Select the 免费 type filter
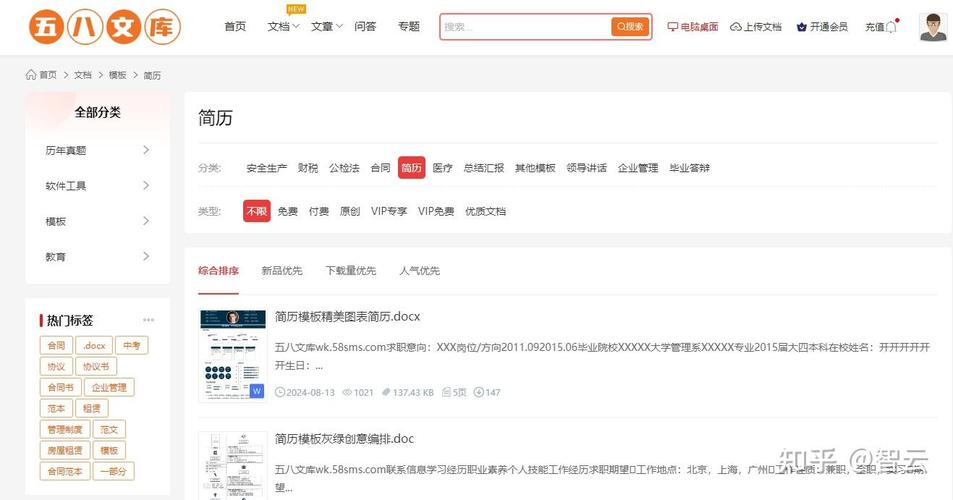This screenshot has width=953, height=500. pyautogui.click(x=288, y=211)
